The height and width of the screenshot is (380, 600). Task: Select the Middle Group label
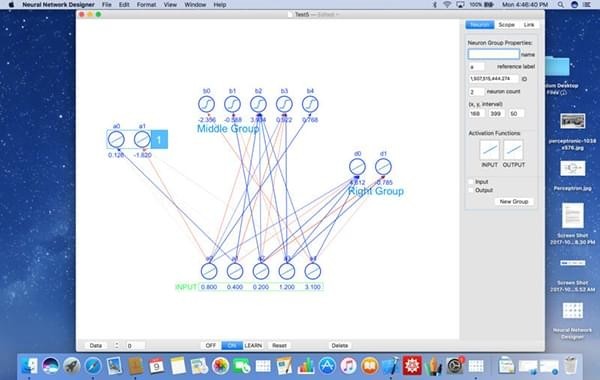point(228,129)
